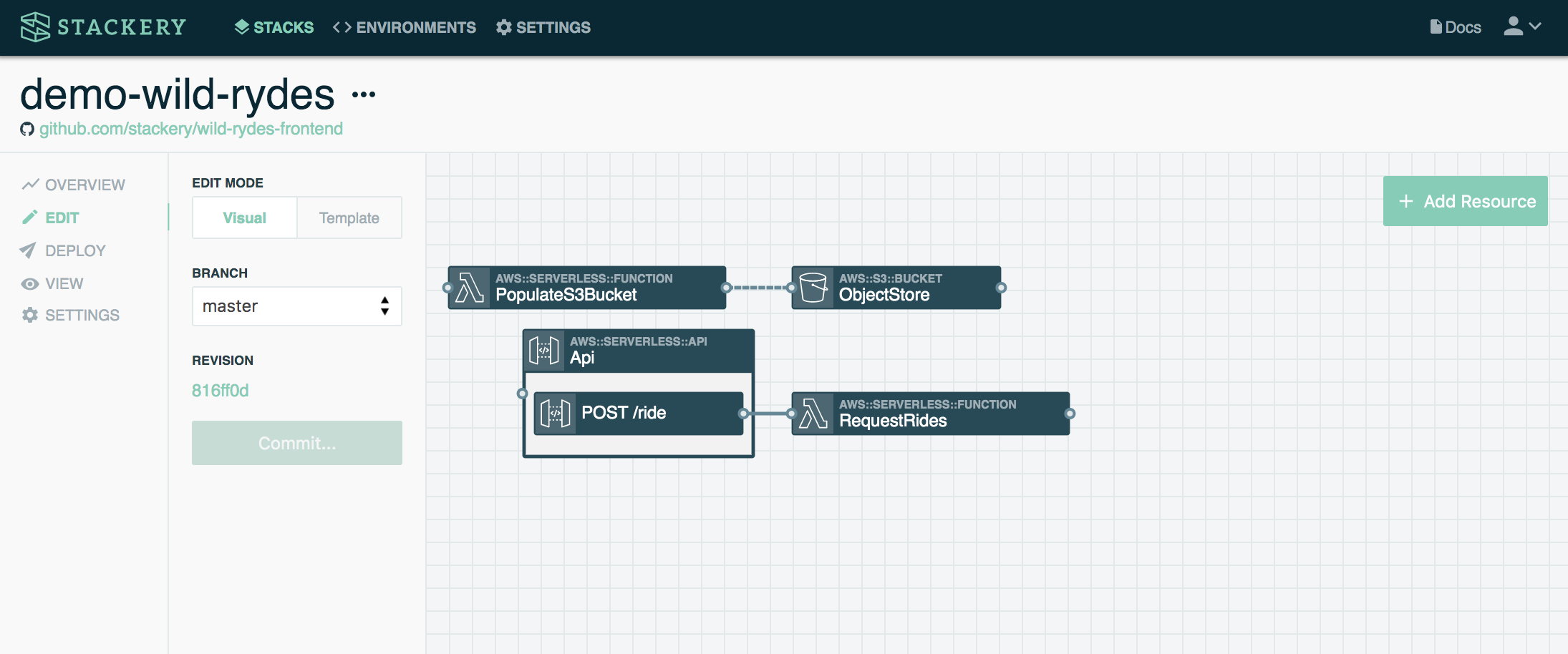This screenshot has width=1568, height=654.
Task: Select the PopulateS3Bucket function node
Action: pos(587,288)
